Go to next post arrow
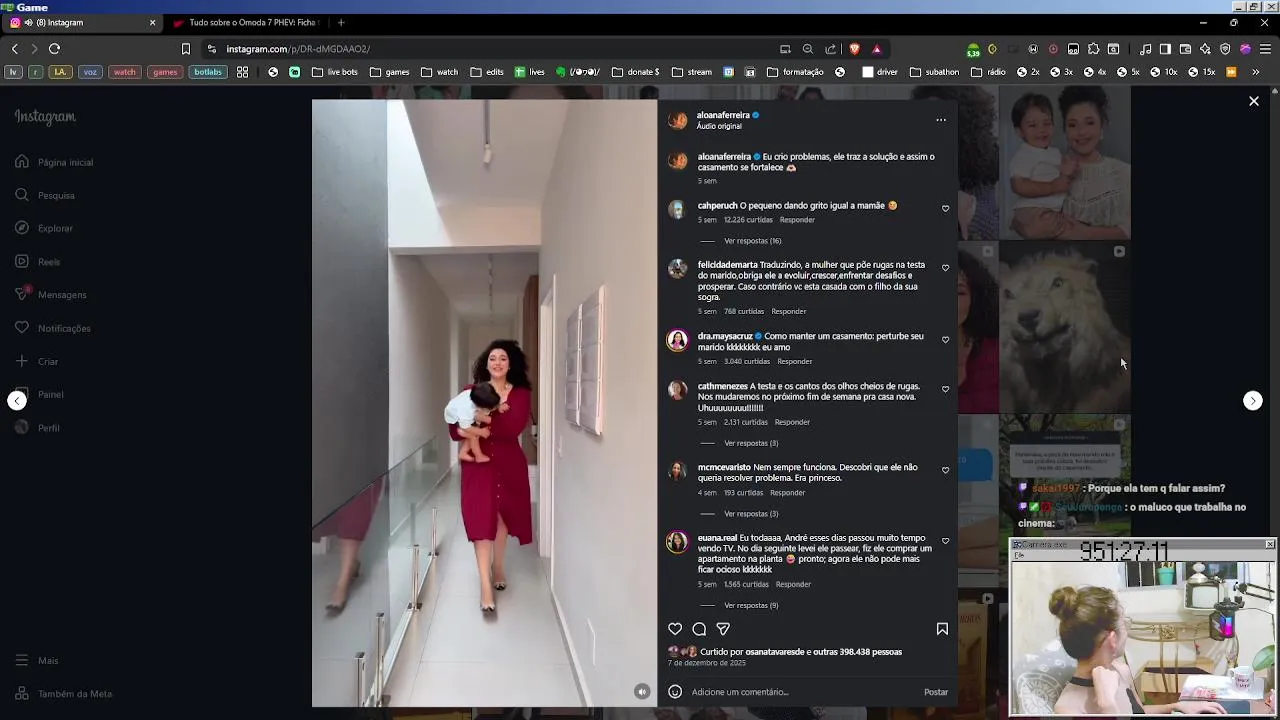The width and height of the screenshot is (1280, 720). (x=1252, y=400)
